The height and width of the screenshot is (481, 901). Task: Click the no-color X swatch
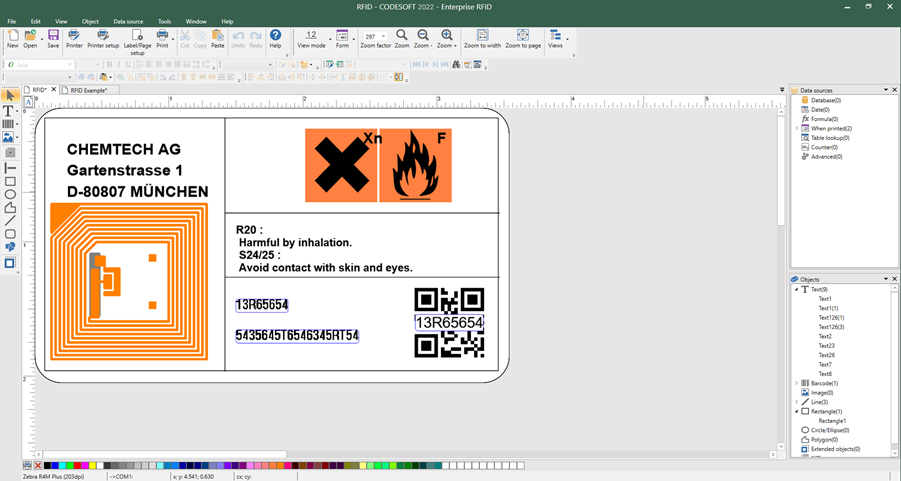tap(38, 465)
